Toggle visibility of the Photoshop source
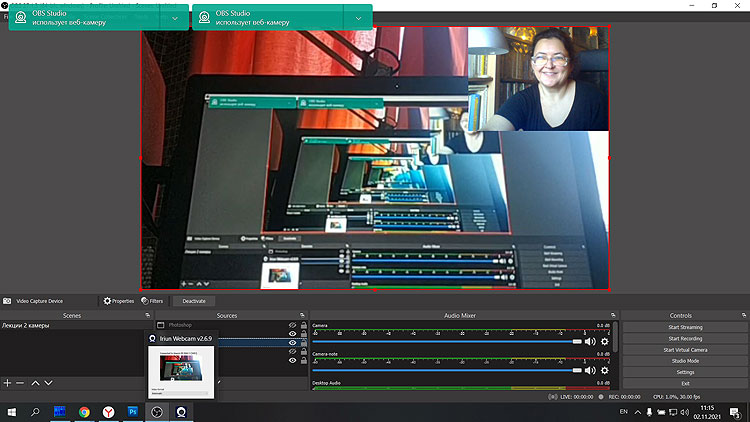The height and width of the screenshot is (422, 750). (x=293, y=325)
